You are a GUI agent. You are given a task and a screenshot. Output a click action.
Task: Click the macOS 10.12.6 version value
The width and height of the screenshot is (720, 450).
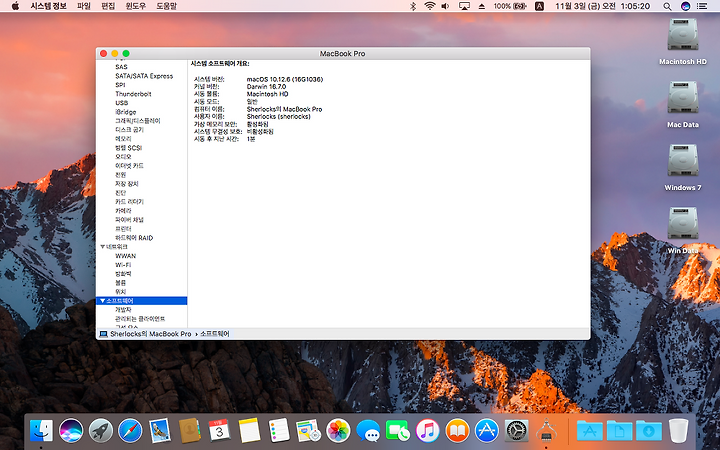point(285,79)
